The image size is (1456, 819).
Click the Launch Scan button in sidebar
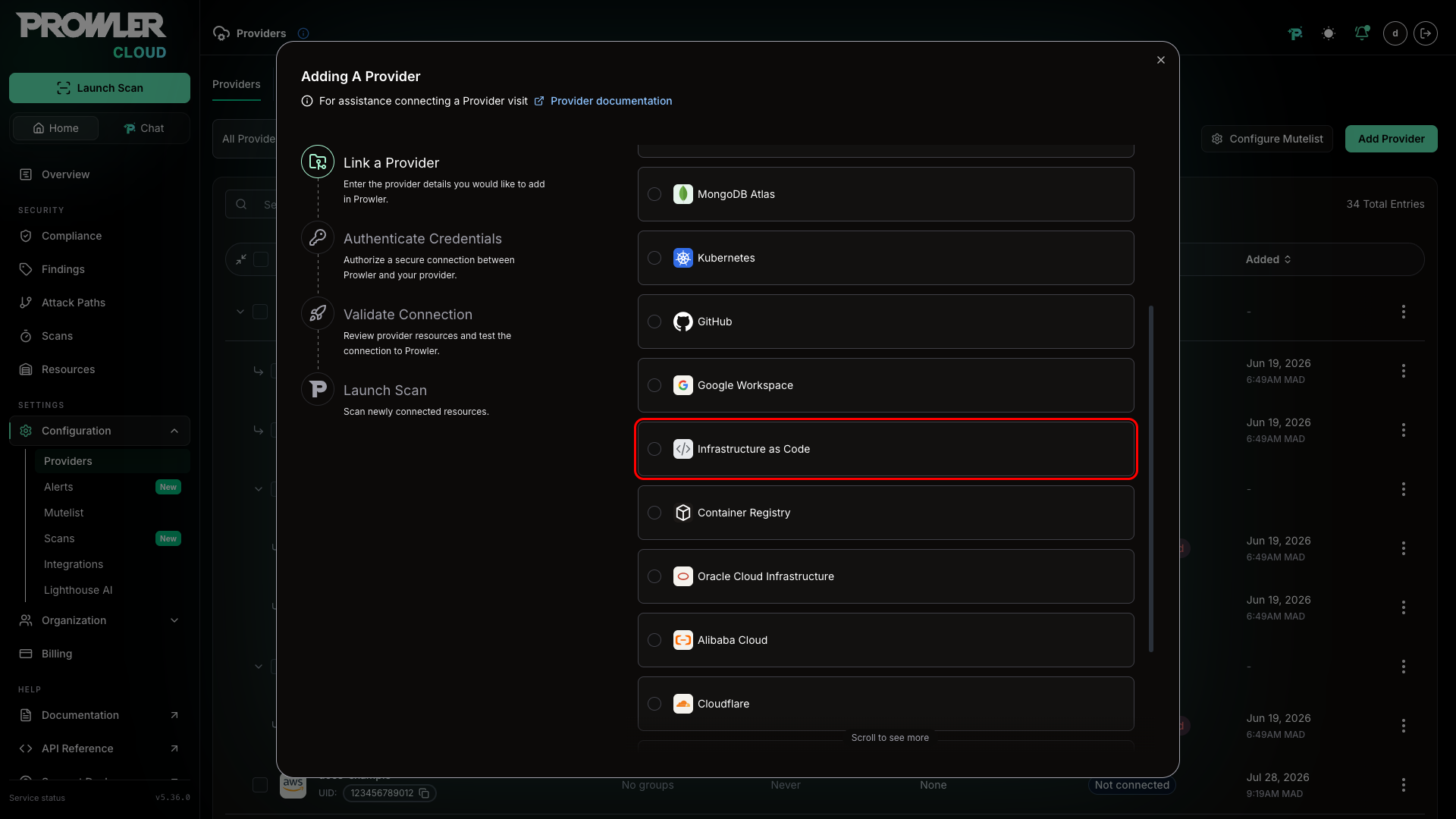click(99, 88)
